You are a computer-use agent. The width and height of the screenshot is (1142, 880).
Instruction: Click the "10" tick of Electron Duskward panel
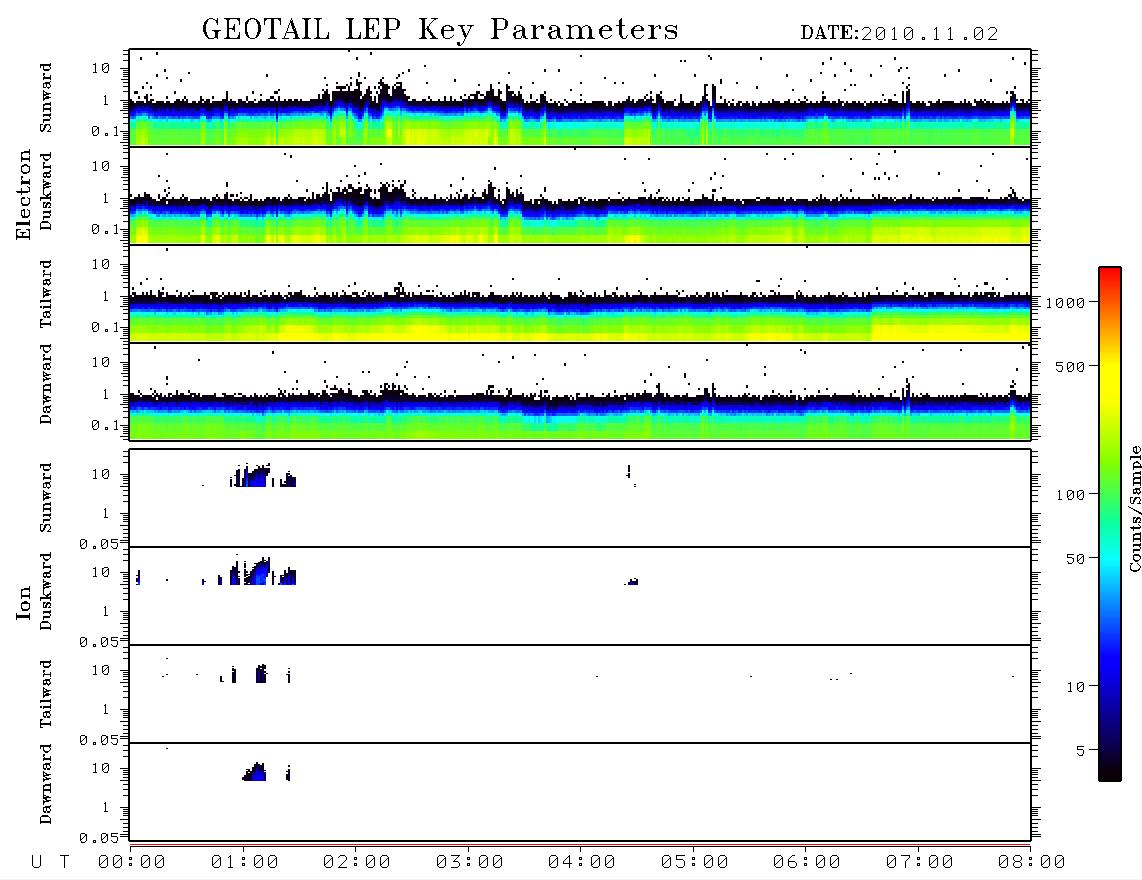101,166
